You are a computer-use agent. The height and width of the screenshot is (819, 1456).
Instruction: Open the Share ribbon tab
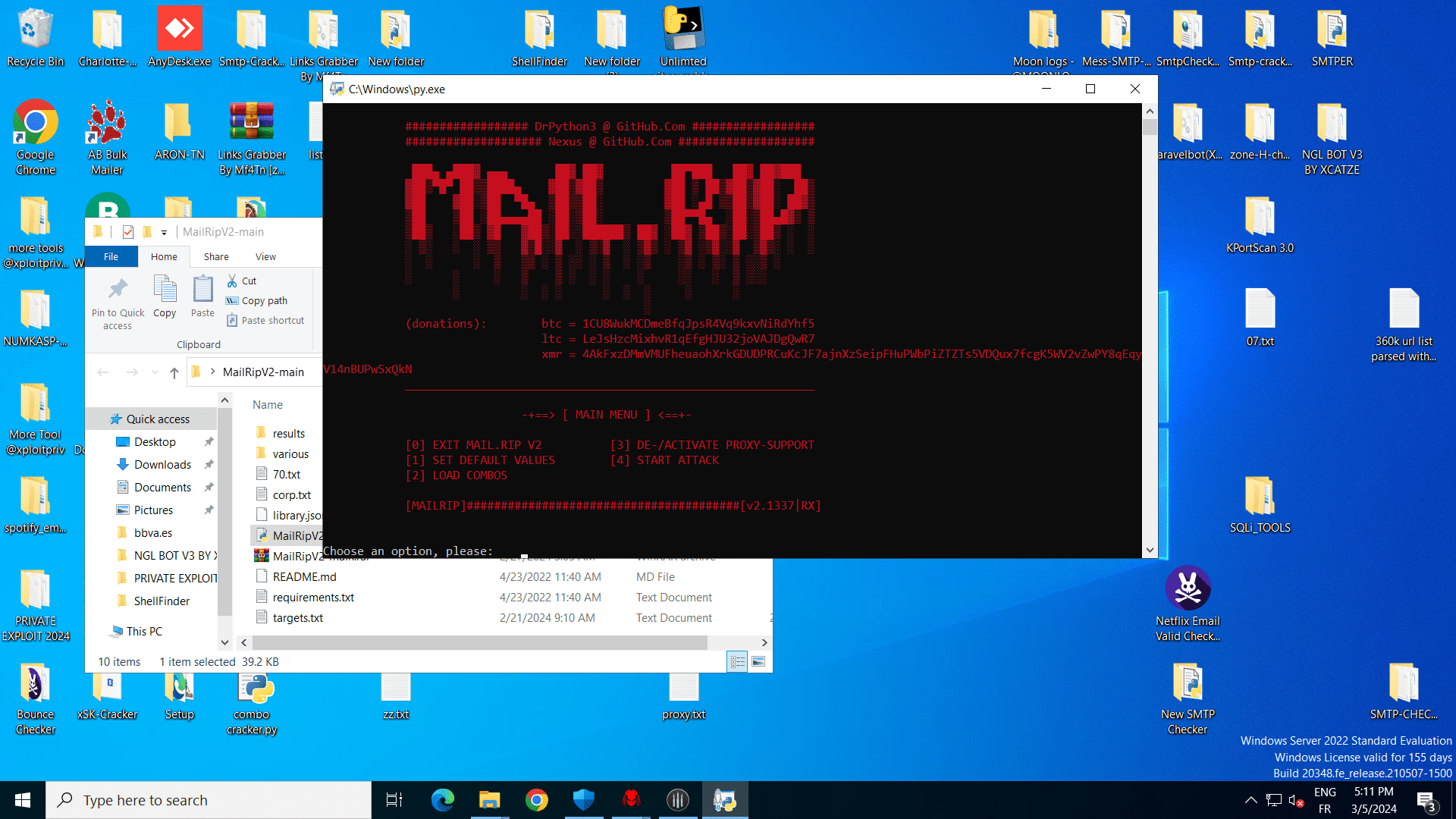click(216, 257)
